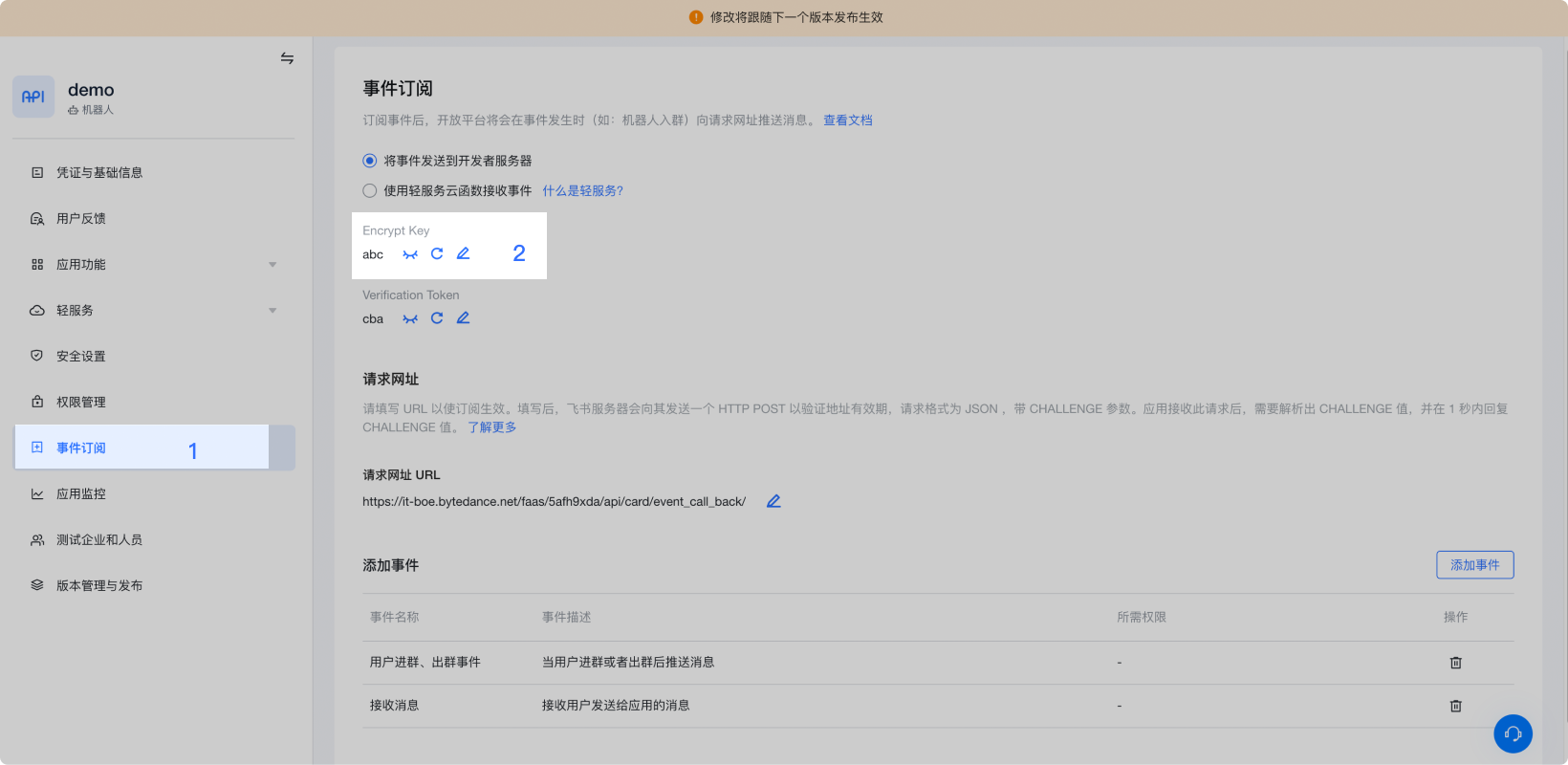Screen dimensions: 1568x765
Task: Regenerate the Verification Token
Action: coord(437,318)
